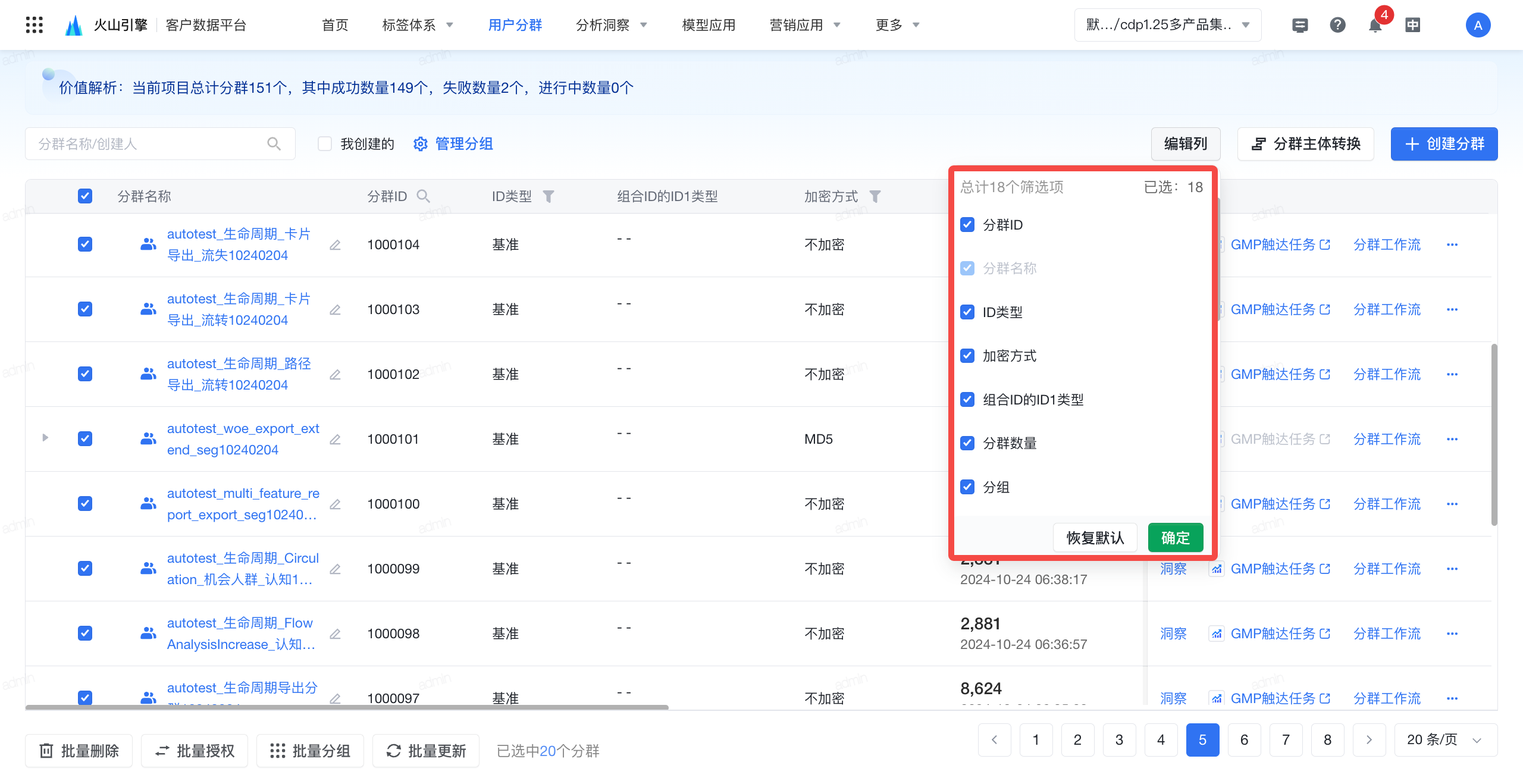Uncheck 分群数量 column option

click(967, 443)
